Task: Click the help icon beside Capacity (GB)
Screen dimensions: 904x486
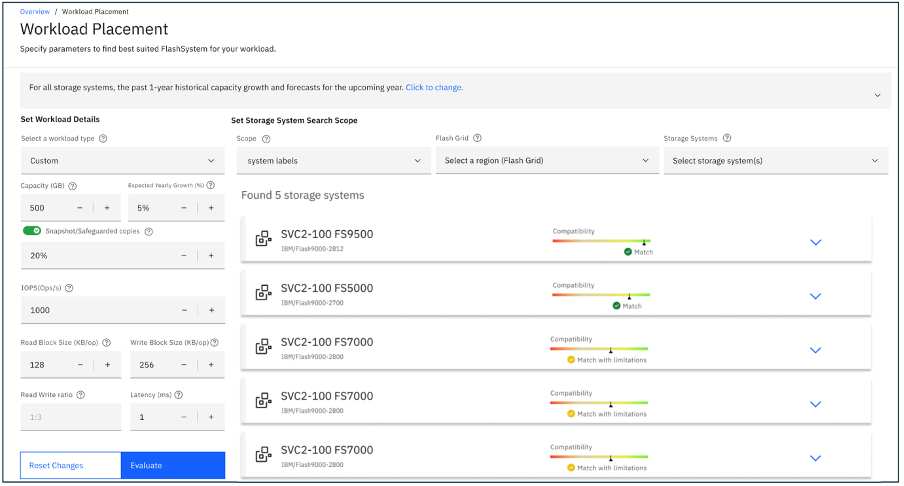Action: [73, 186]
